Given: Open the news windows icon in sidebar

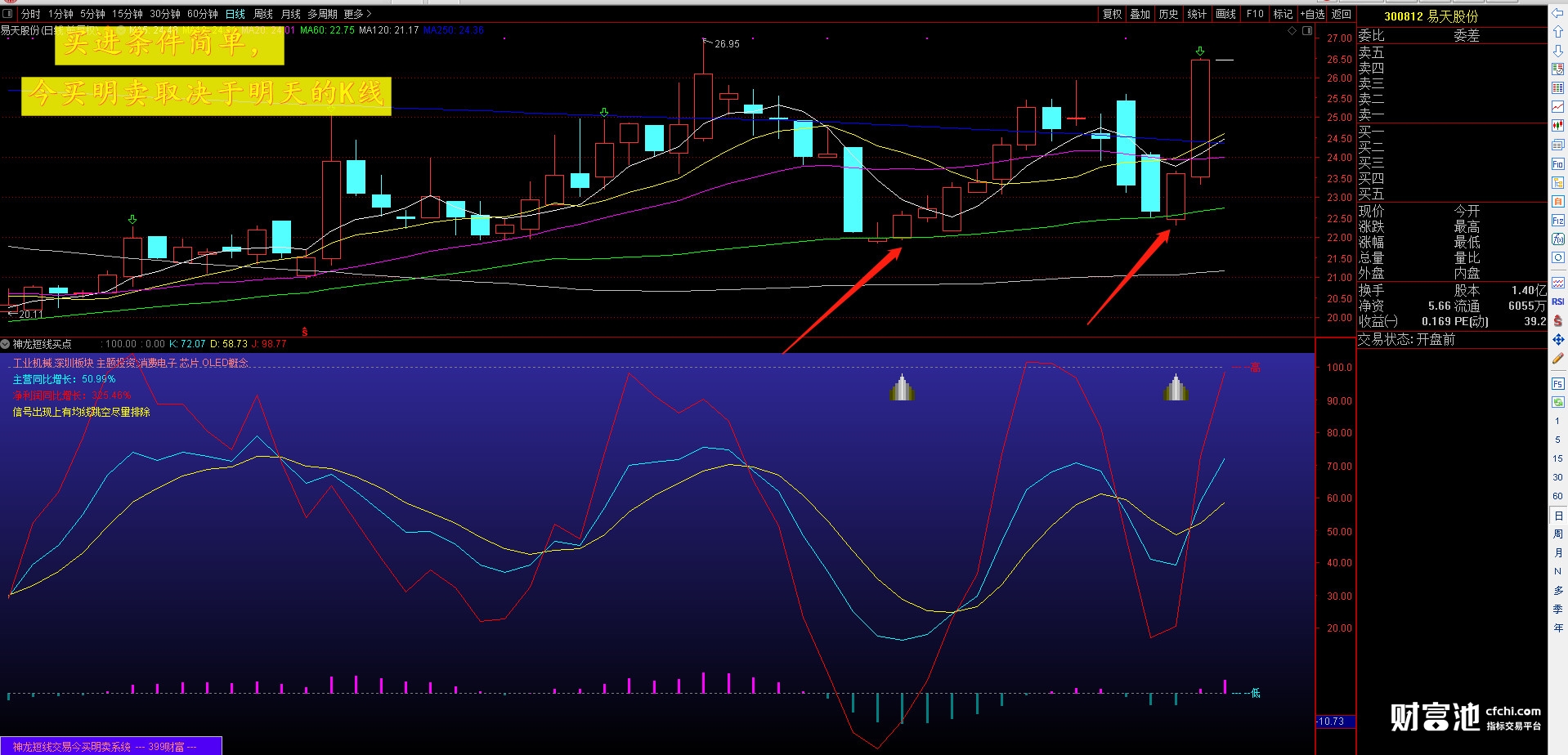Looking at the screenshot, I should coord(1558,145).
